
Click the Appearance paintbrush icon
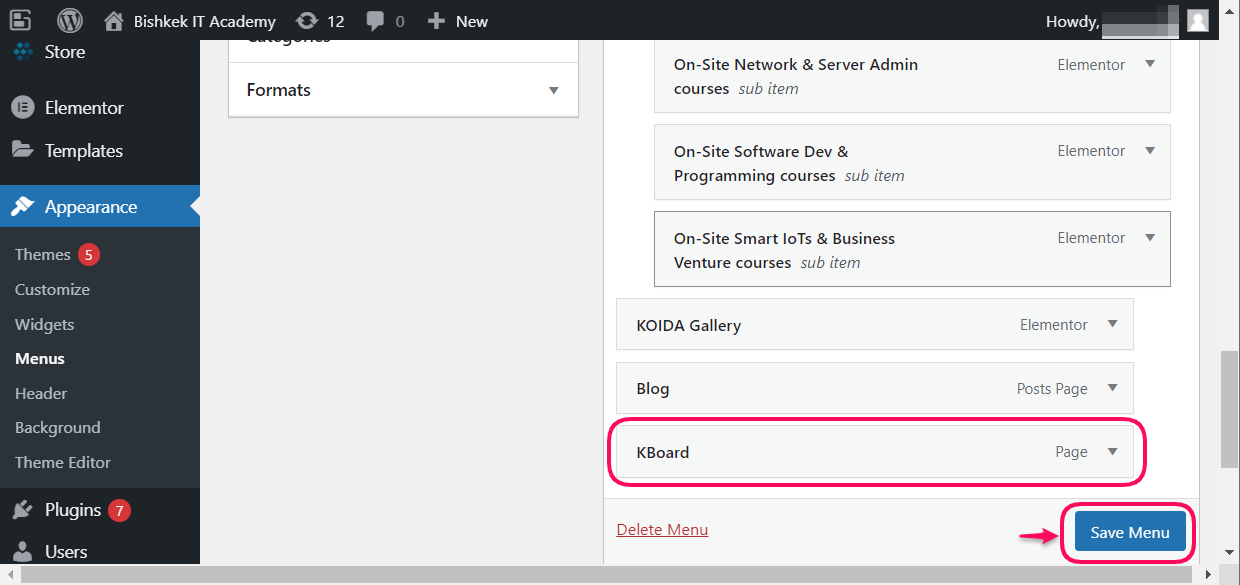pyautogui.click(x=22, y=207)
